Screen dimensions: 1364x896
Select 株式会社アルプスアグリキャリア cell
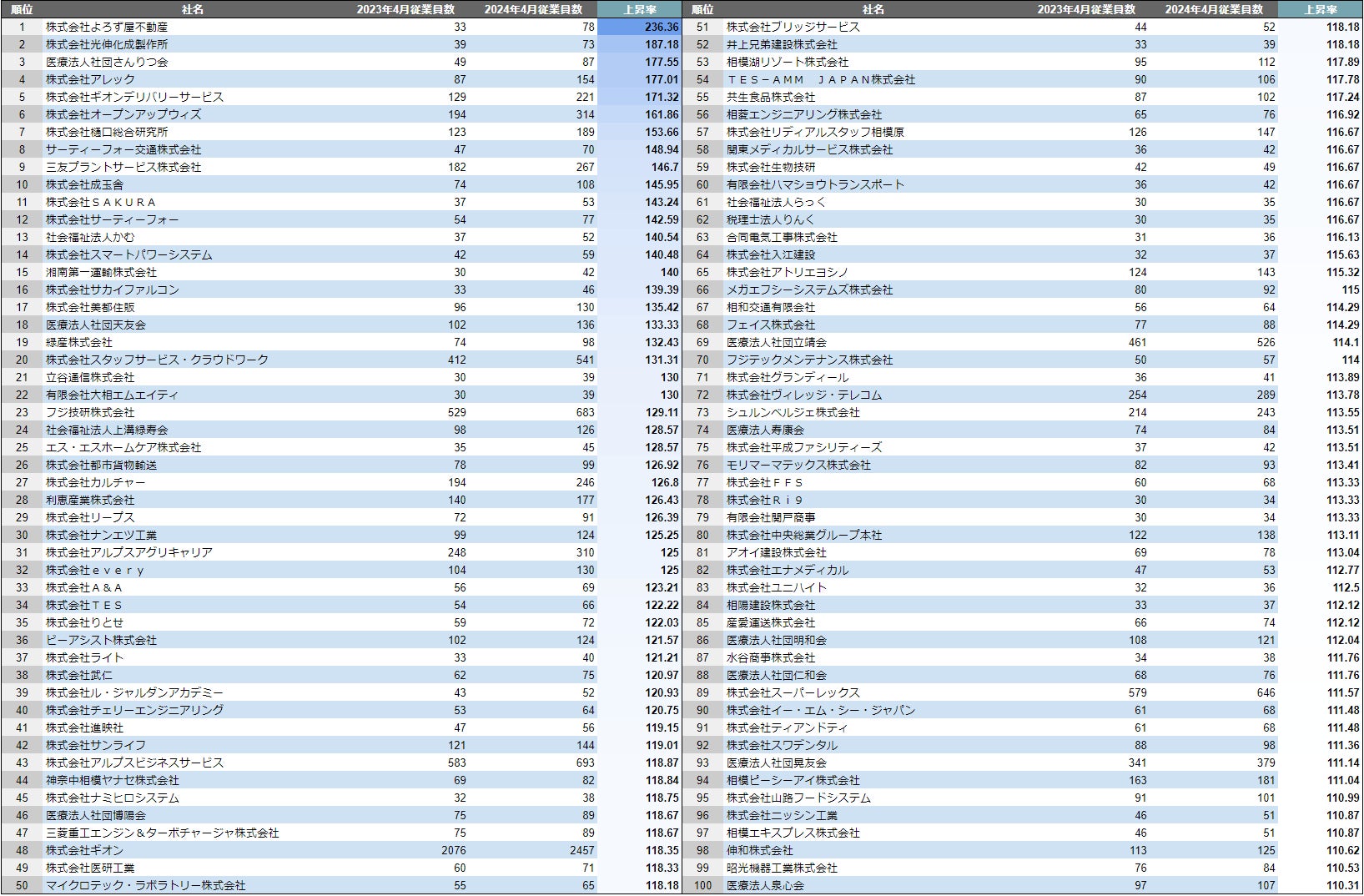pyautogui.click(x=129, y=552)
